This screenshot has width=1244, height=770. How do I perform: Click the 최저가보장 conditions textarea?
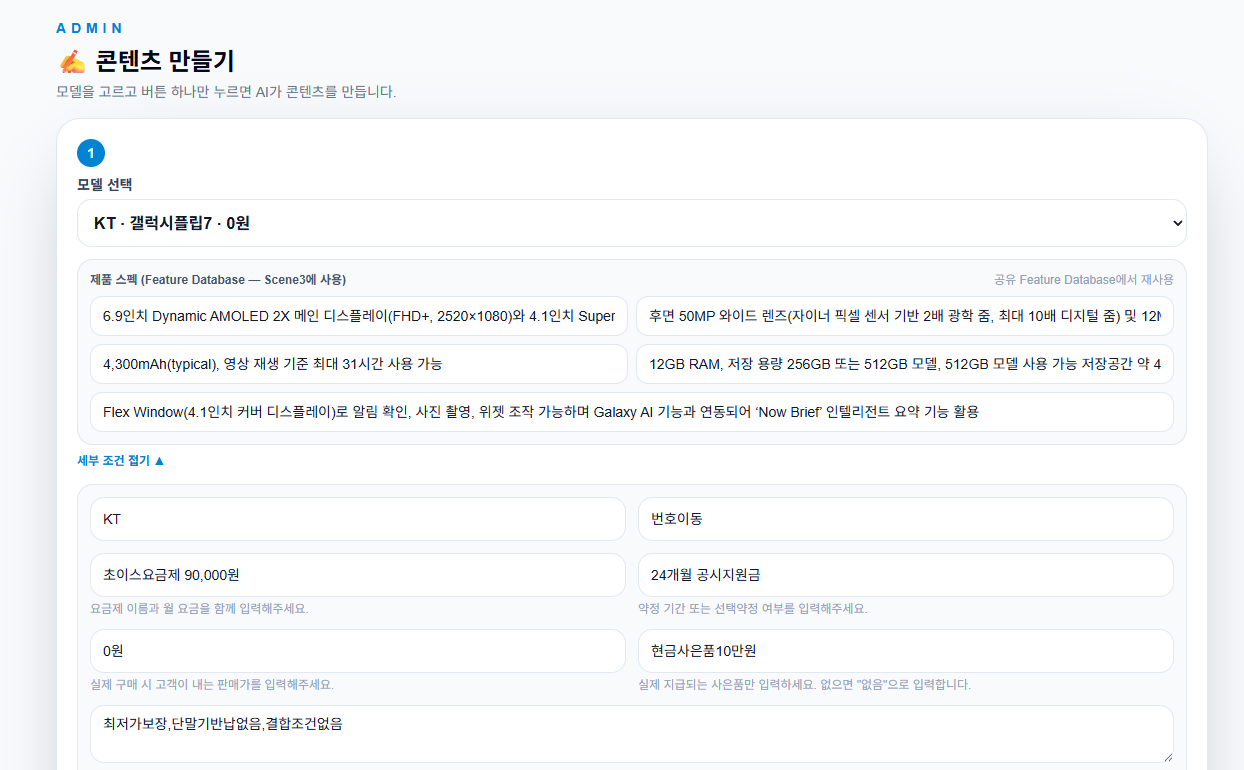[632, 734]
